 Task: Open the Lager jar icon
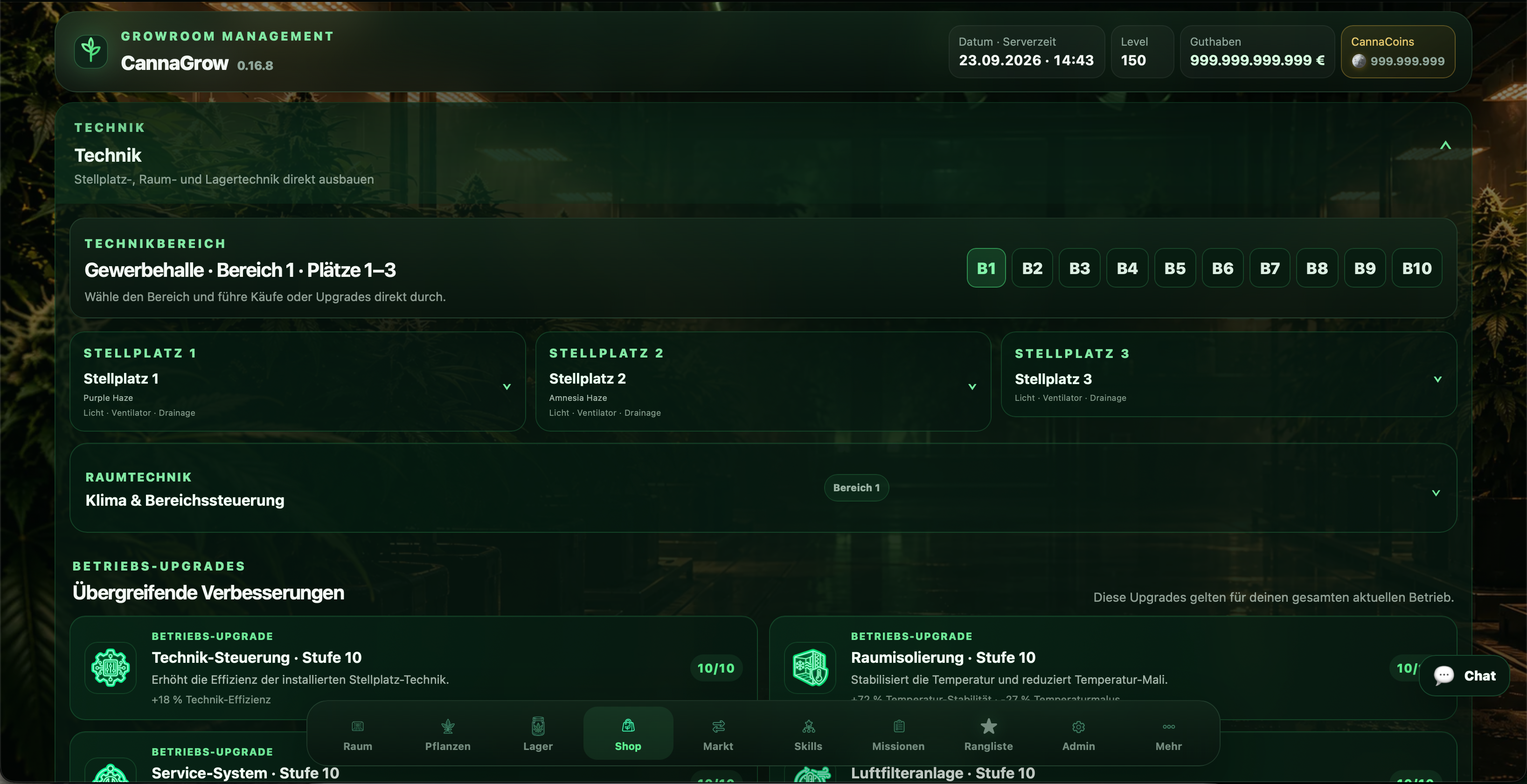tap(538, 726)
